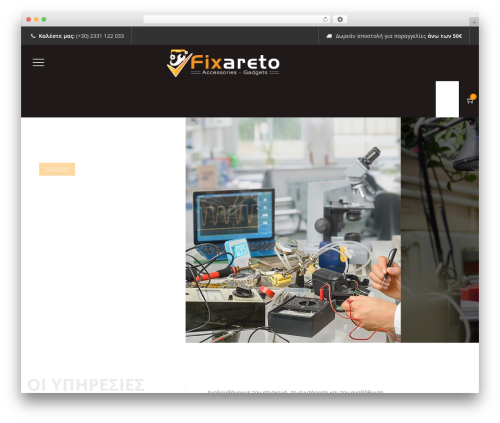Minimize the window with yellow button

36,20
